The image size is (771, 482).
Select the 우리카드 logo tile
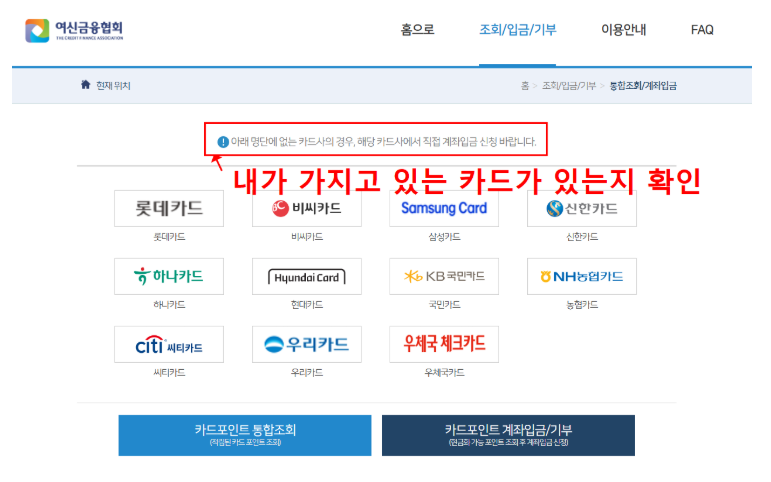click(307, 344)
